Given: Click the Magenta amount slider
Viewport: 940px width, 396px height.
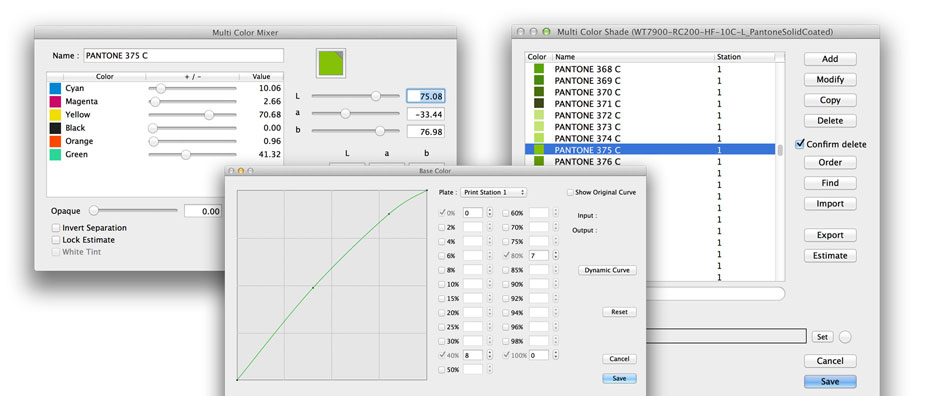Looking at the screenshot, I should pos(192,101).
